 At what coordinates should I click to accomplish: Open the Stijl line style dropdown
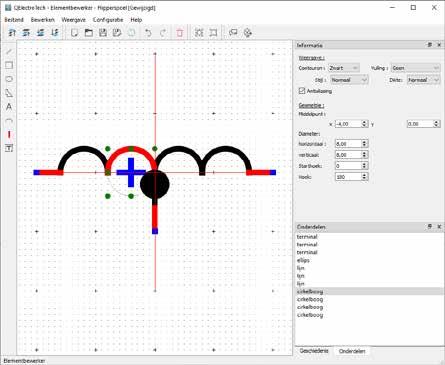click(349, 80)
